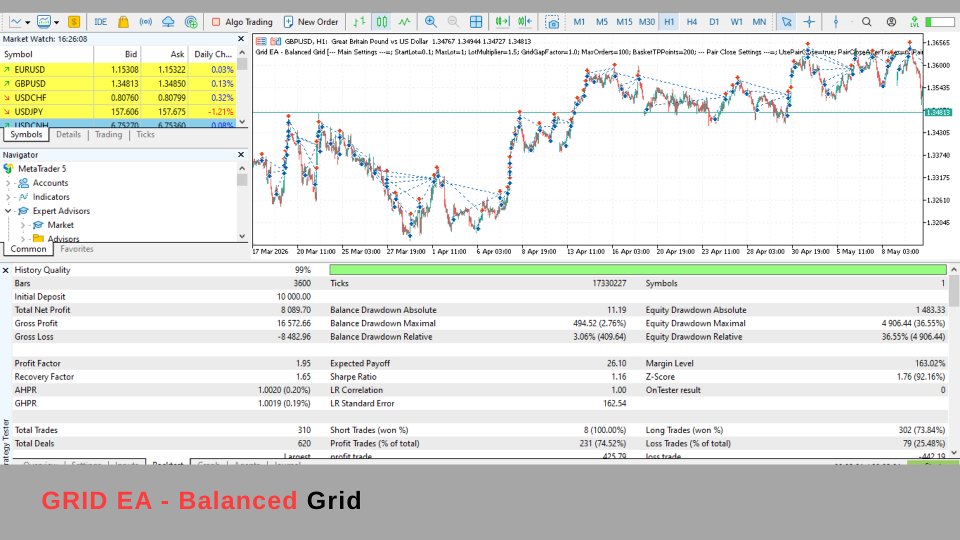Expand the Accounts tree node

(x=8, y=183)
